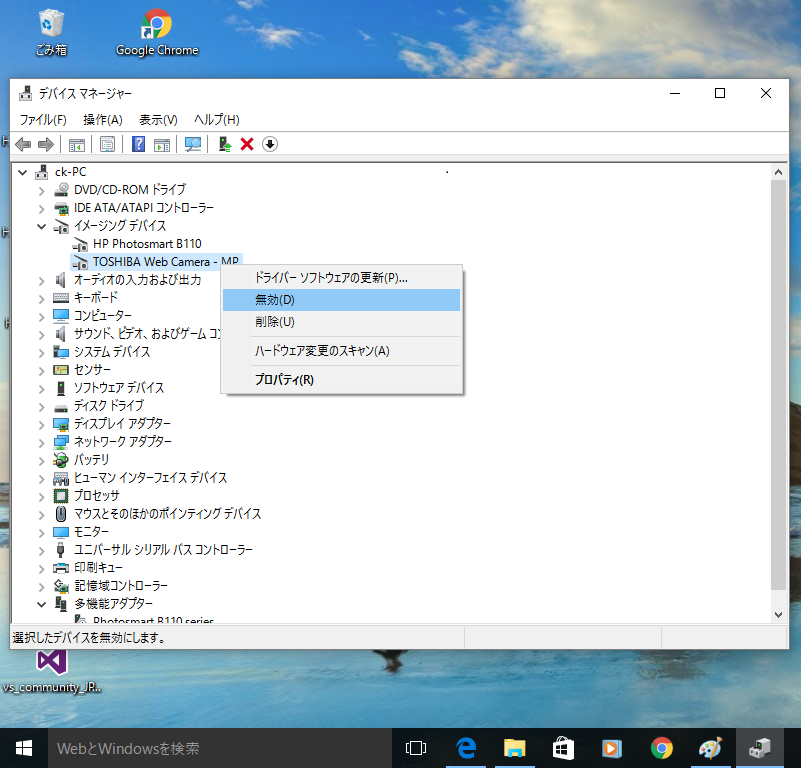Choose ドライバー ソフトウェアの更新(P)... from context menu
This screenshot has width=801, height=772.
tap(341, 278)
